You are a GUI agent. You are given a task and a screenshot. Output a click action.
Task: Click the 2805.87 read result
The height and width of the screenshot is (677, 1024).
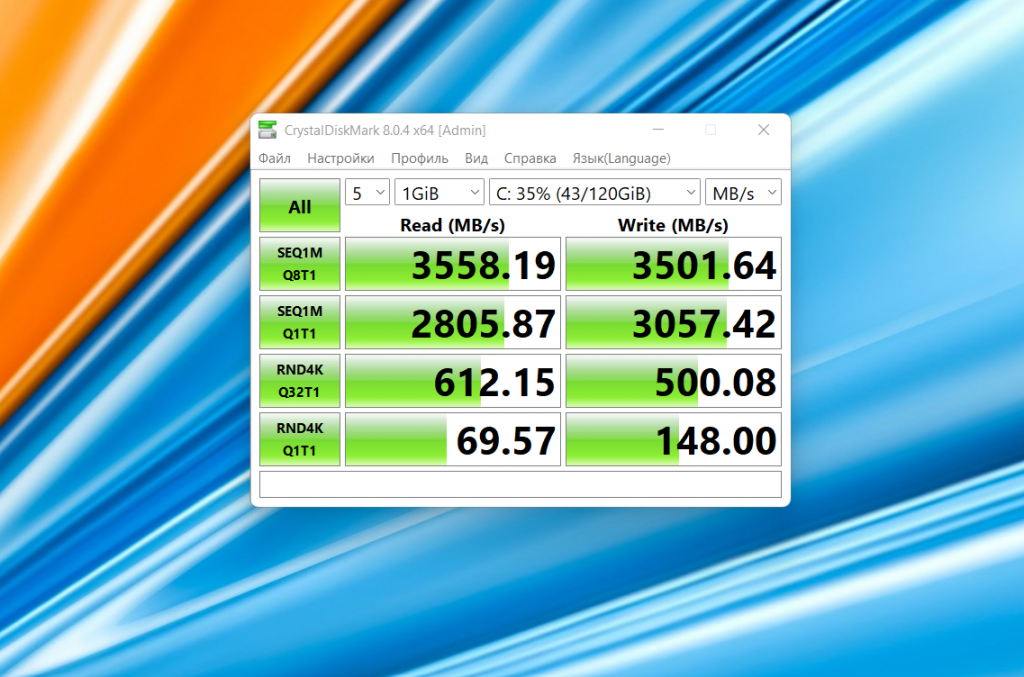coord(453,322)
